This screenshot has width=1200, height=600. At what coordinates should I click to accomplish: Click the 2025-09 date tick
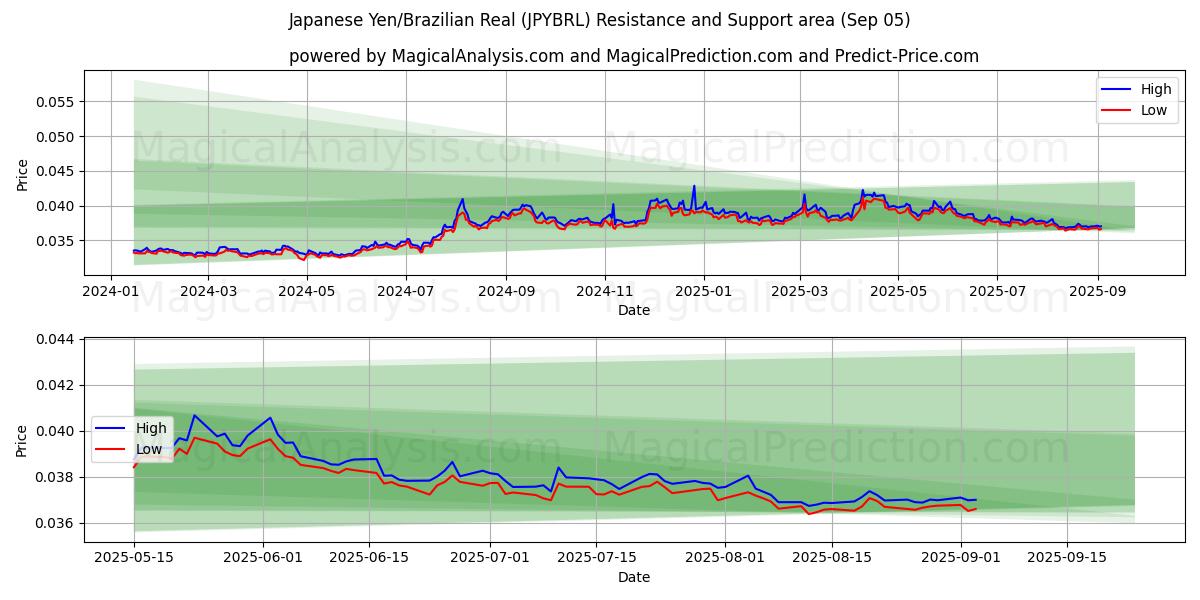[1098, 291]
